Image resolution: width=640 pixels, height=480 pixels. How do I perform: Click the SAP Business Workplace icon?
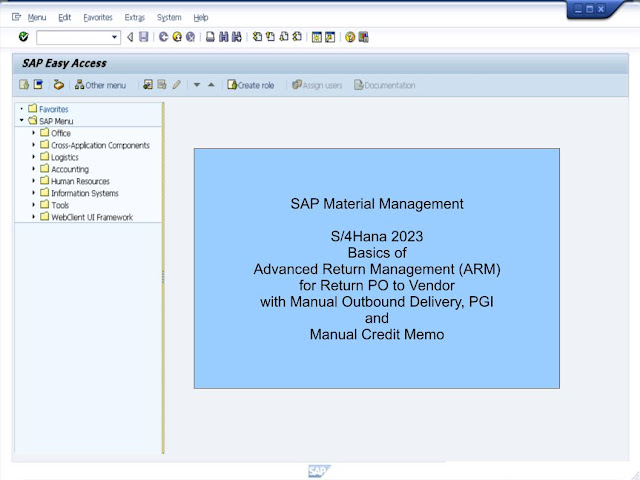tap(59, 85)
